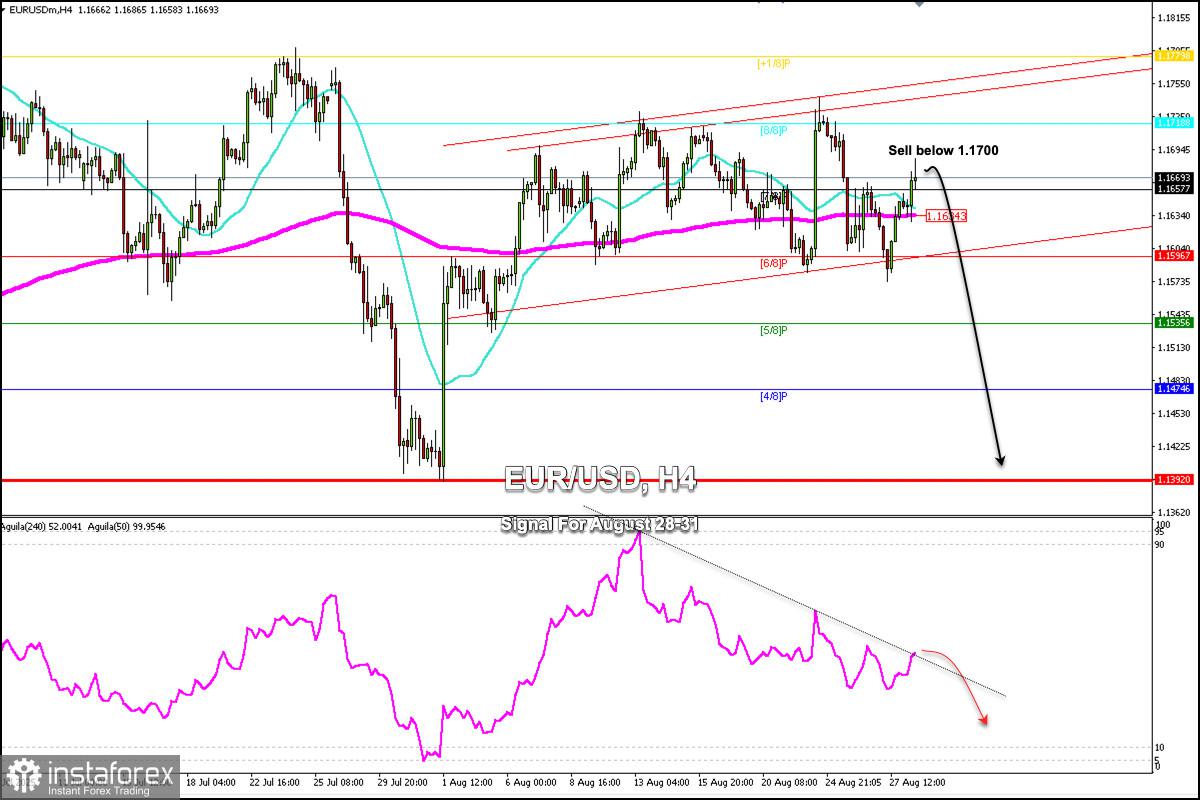Click the 1.16343 moving average value label
The image size is (1200, 800).
pos(945,215)
